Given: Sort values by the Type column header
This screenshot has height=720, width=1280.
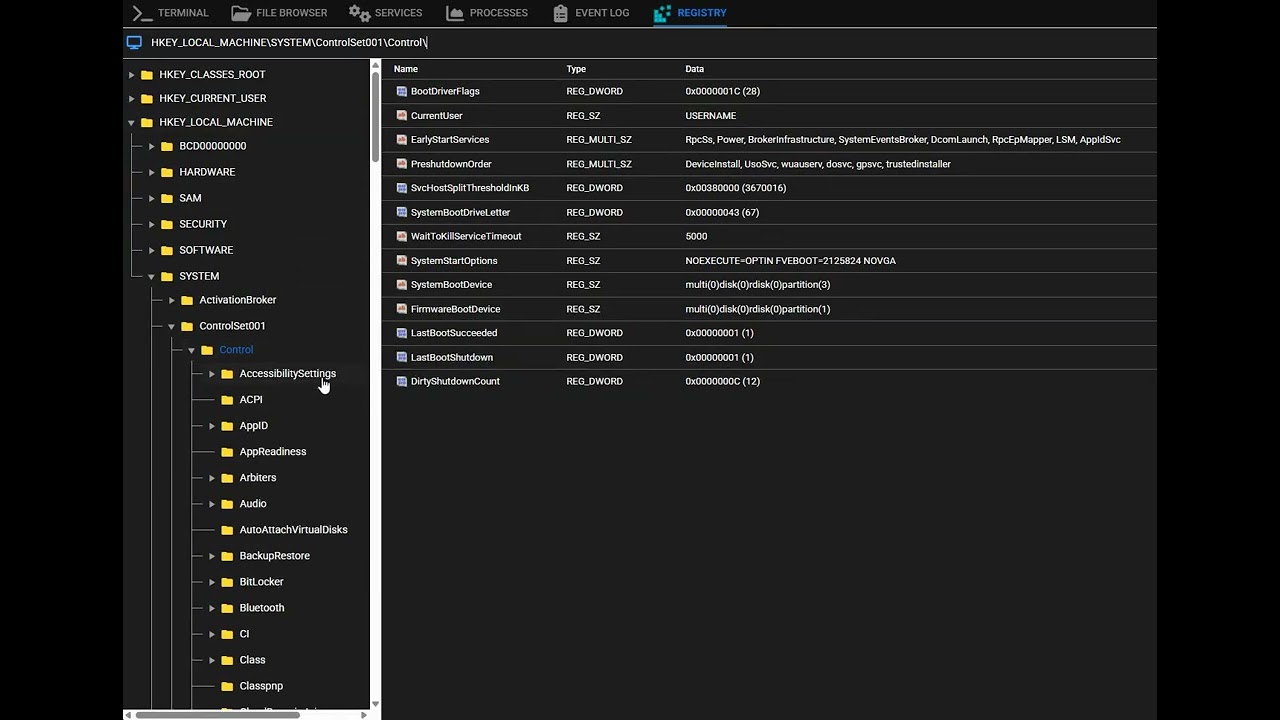Looking at the screenshot, I should pos(576,69).
